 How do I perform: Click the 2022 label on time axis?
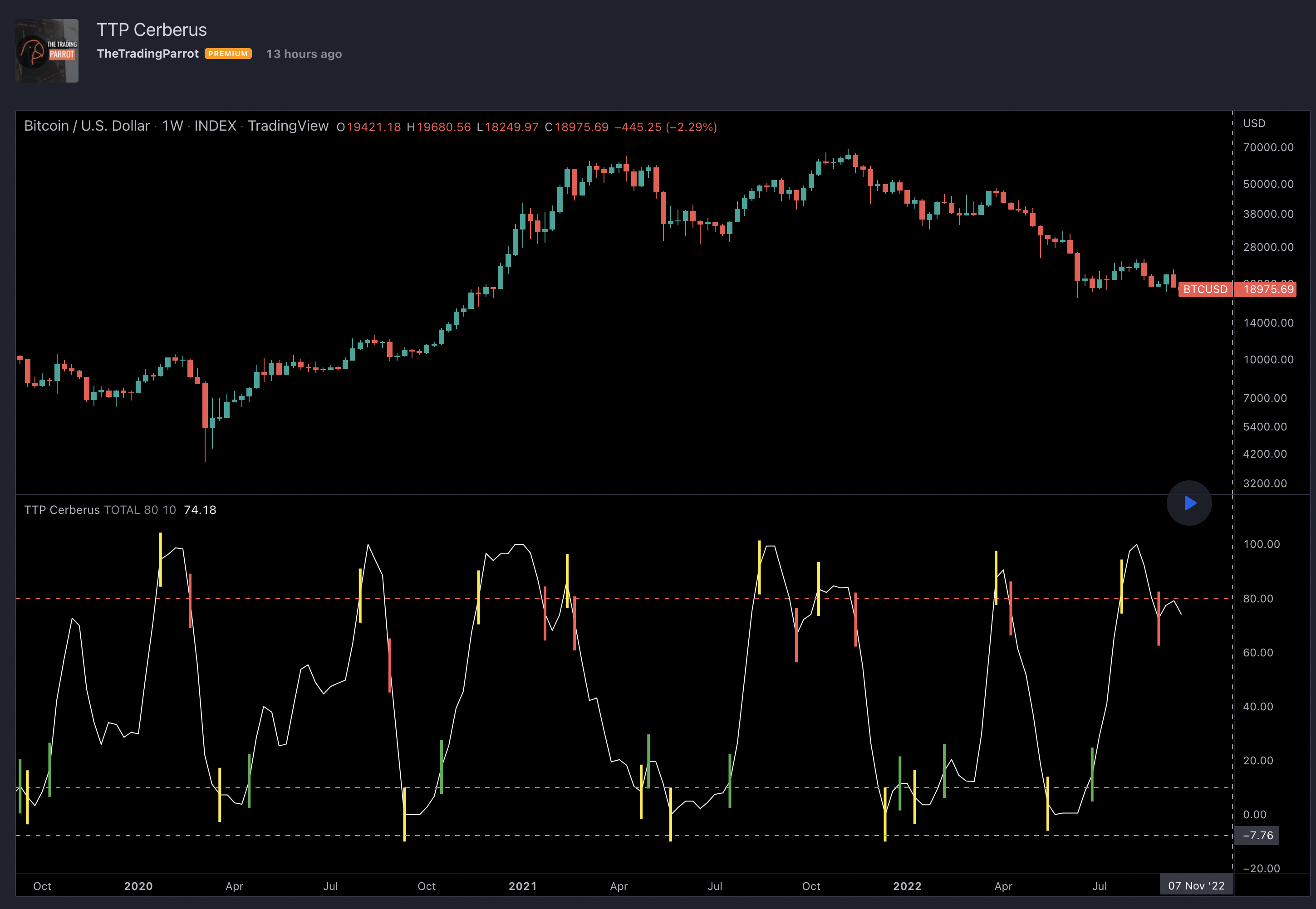tap(907, 886)
